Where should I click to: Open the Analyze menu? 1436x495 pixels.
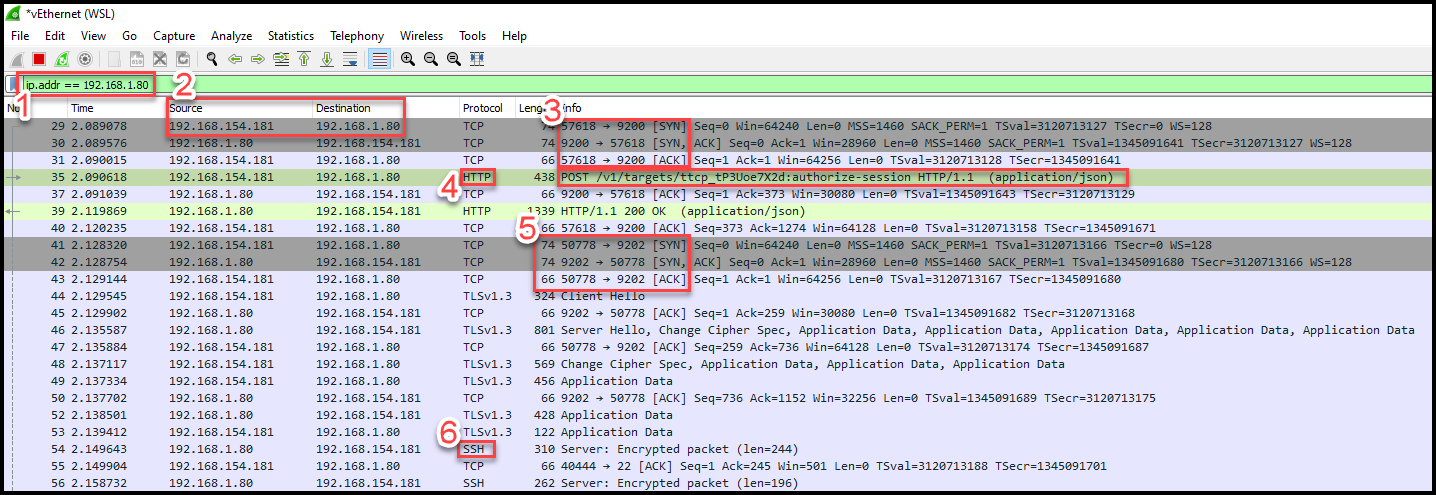232,36
